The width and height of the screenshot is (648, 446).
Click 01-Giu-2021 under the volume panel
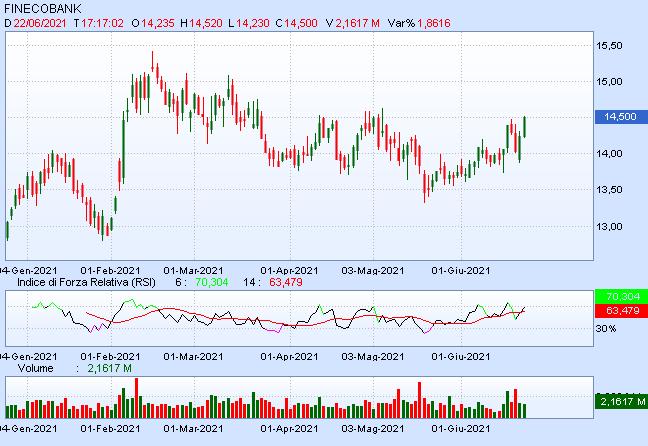[x=461, y=429]
